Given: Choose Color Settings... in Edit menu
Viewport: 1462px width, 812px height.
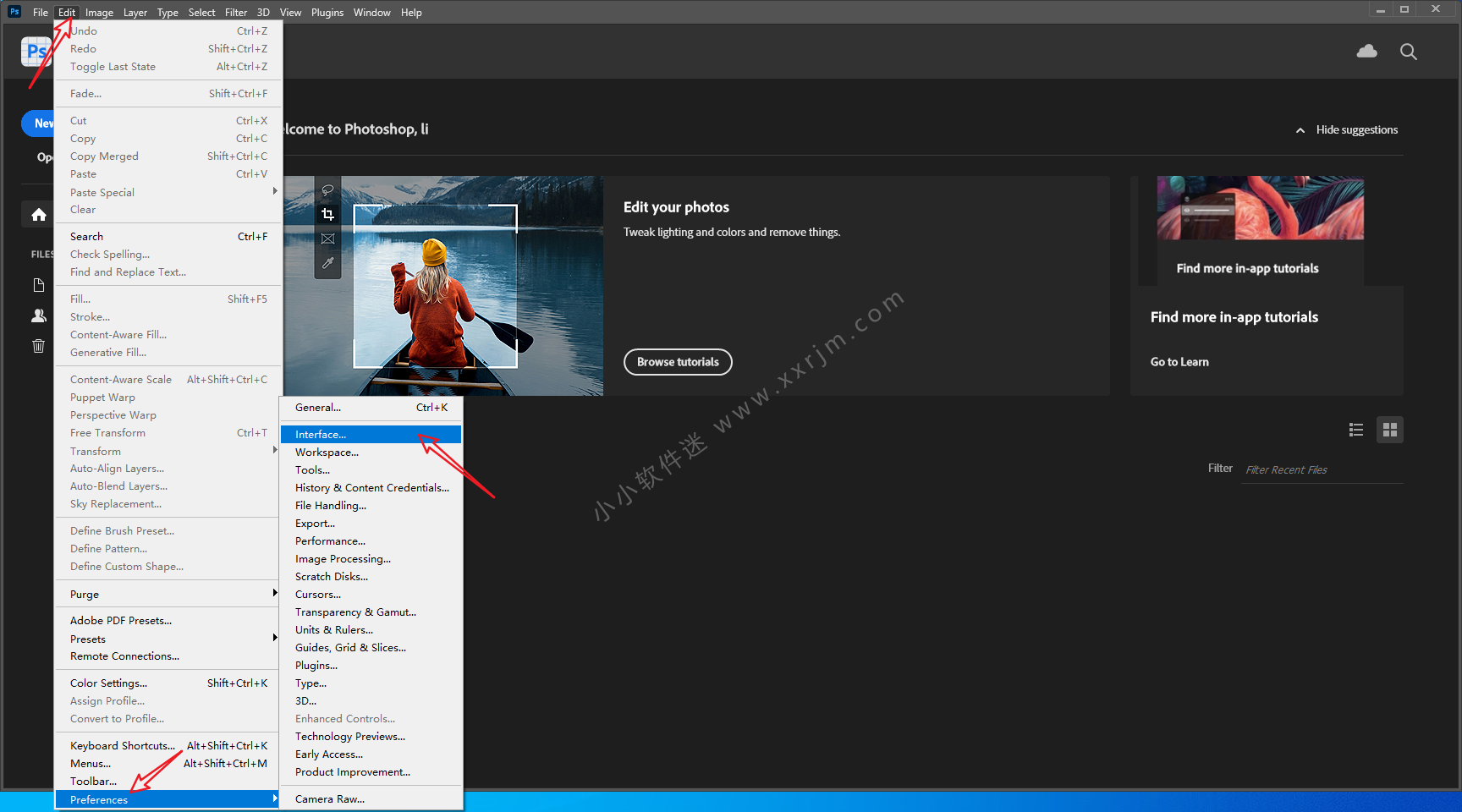Looking at the screenshot, I should point(168,683).
